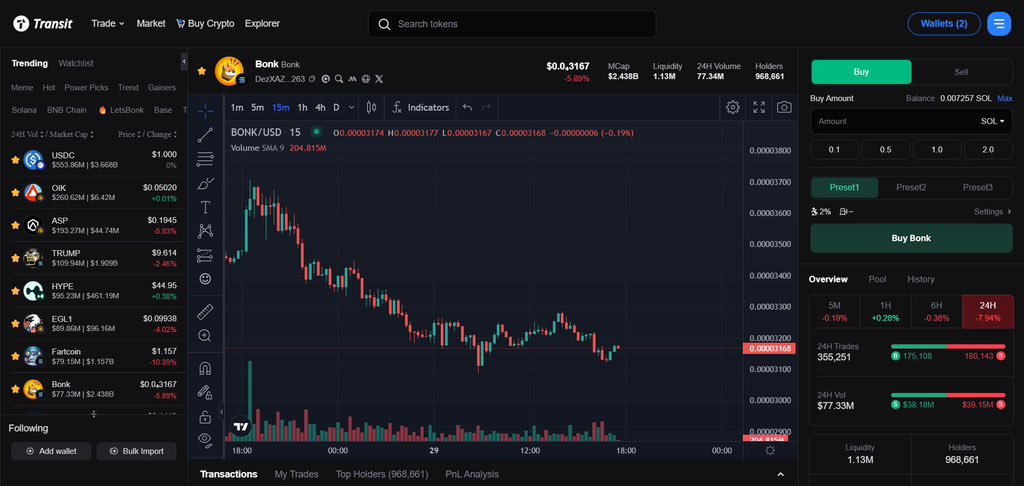Click the Add wallet button
Viewport: 1024px width, 486px height.
tap(51, 451)
